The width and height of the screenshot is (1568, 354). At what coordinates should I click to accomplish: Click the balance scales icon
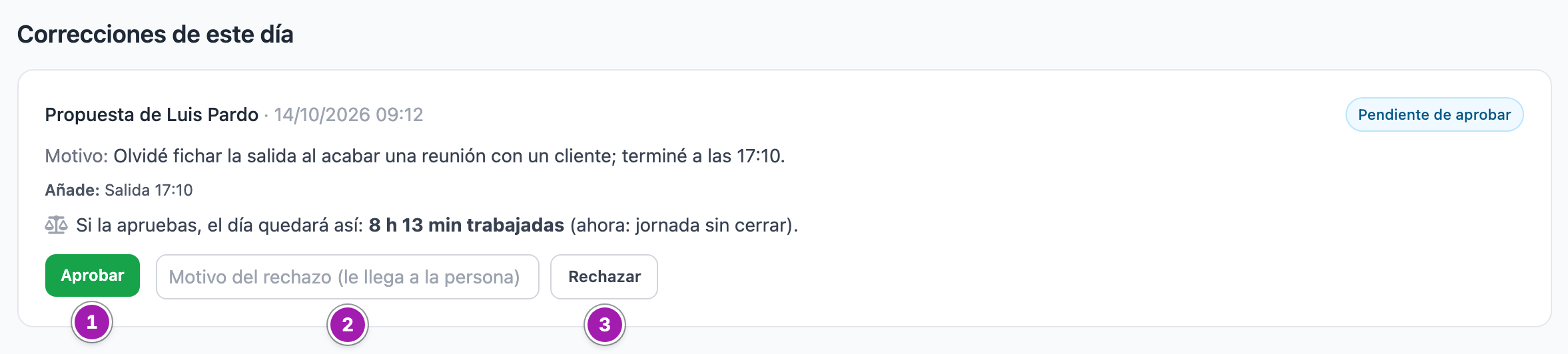(56, 225)
